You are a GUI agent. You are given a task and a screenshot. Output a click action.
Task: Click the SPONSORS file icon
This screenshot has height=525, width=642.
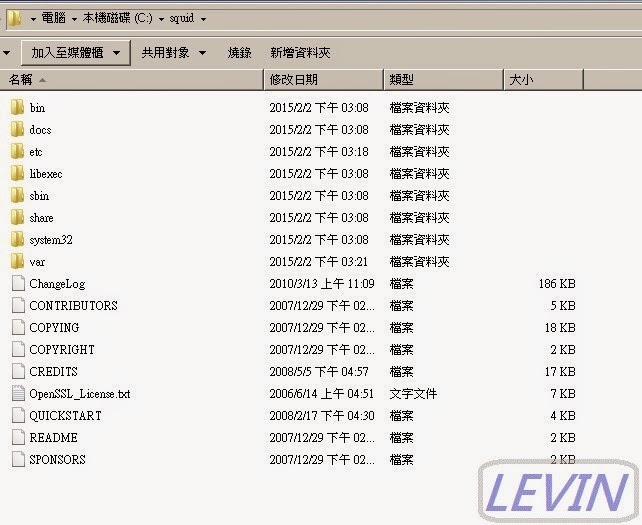(18, 459)
